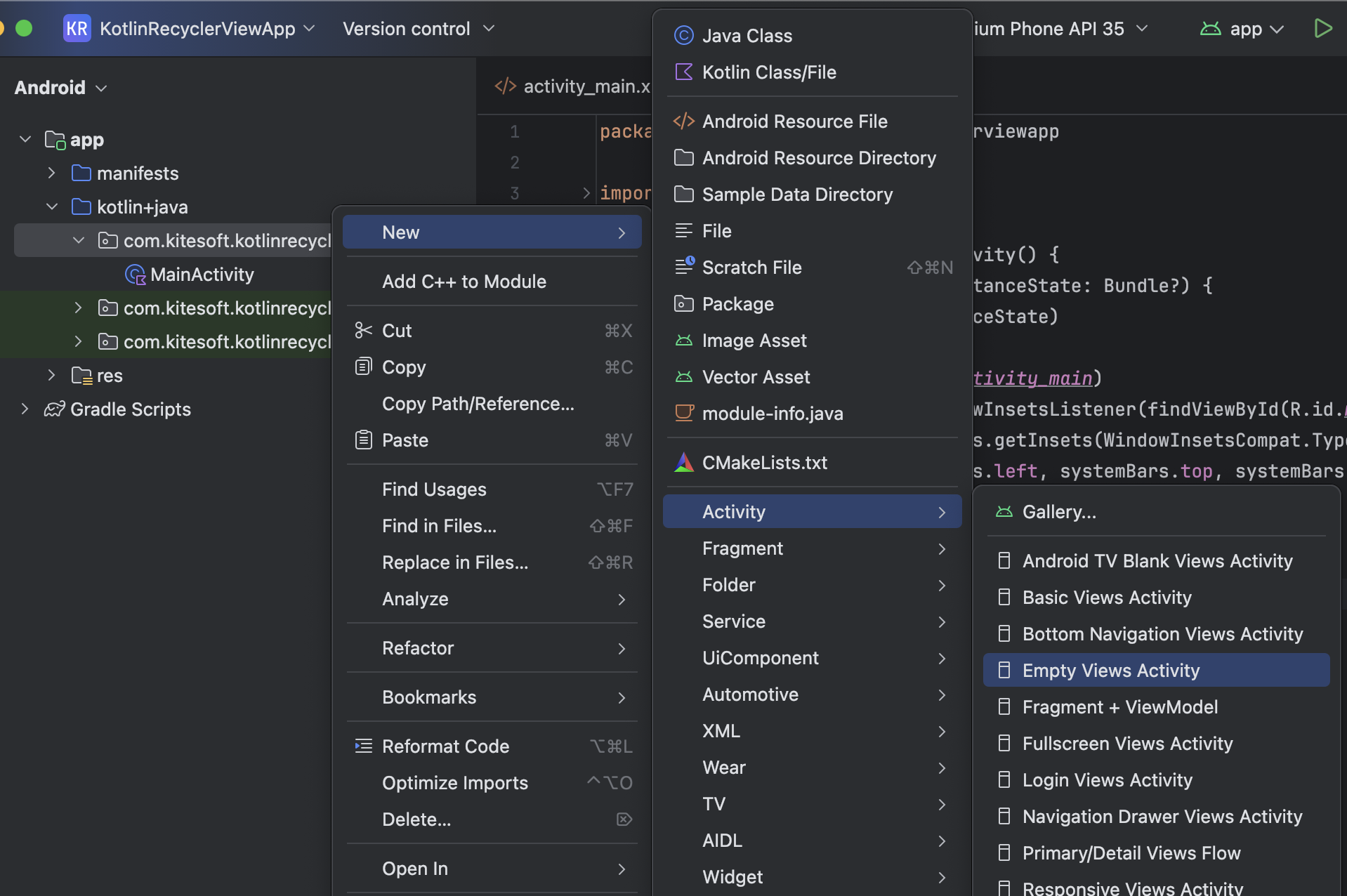Click the app module folder icon

click(x=55, y=140)
